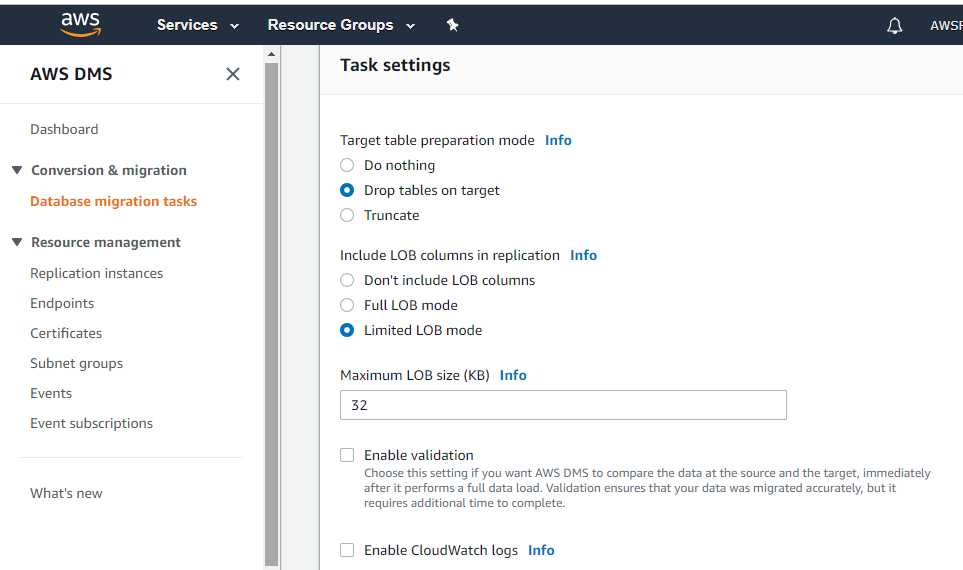Viewport: 963px width, 570px height.
Task: Enable CloudWatch logs checkbox
Action: 347,550
